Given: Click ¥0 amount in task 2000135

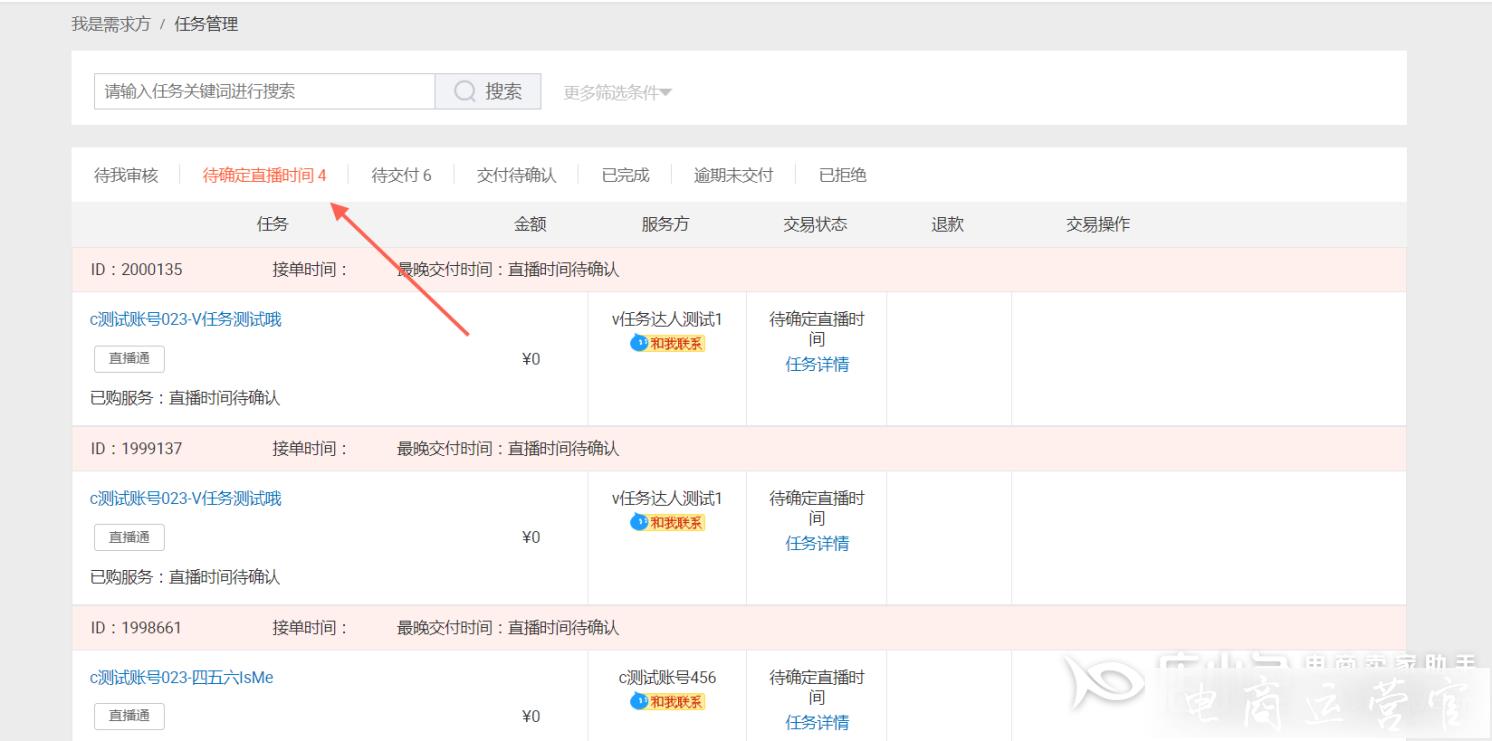Looking at the screenshot, I should pos(531,359).
